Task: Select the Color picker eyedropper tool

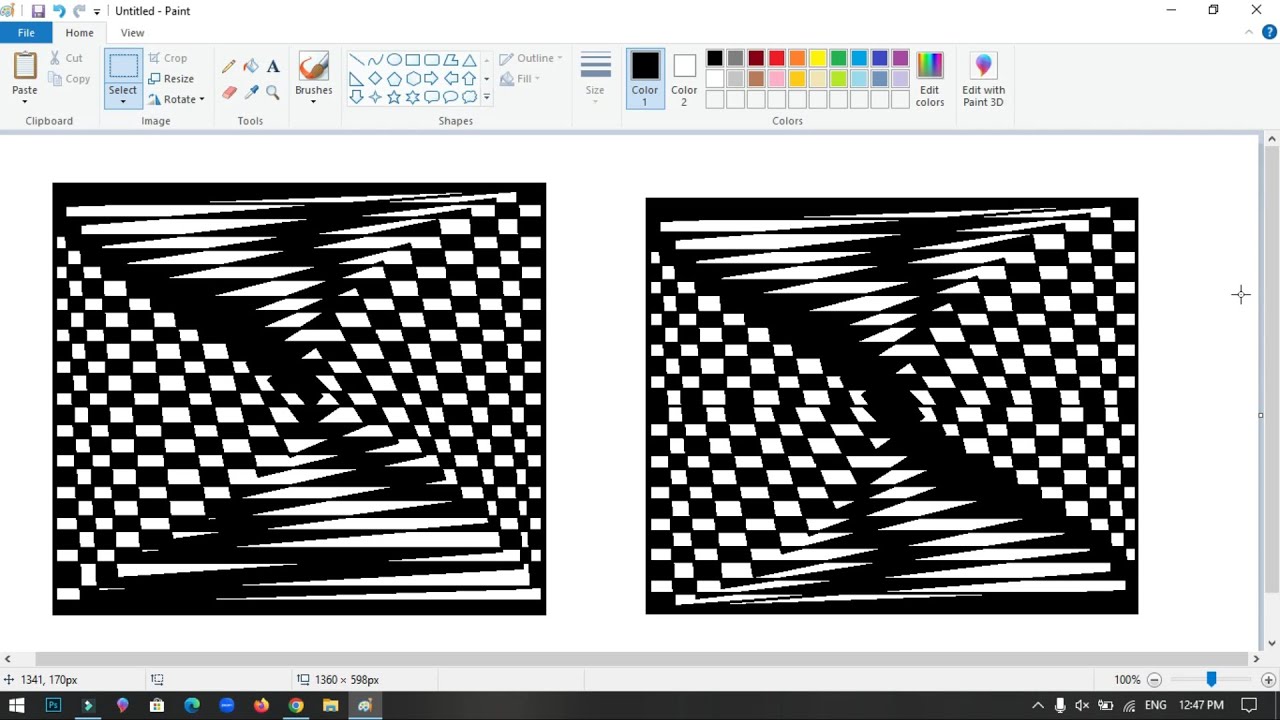Action: coord(250,92)
